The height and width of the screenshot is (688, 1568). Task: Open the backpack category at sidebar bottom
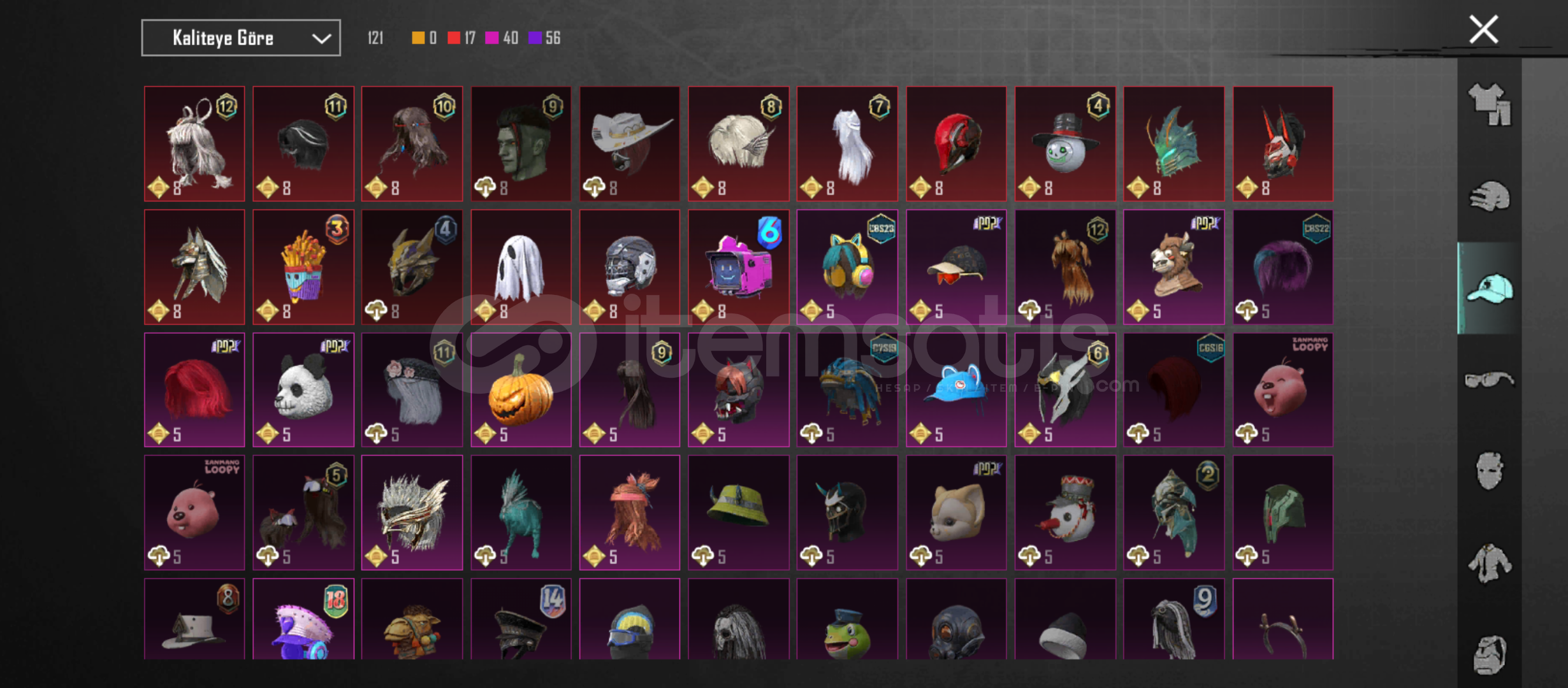(1489, 654)
